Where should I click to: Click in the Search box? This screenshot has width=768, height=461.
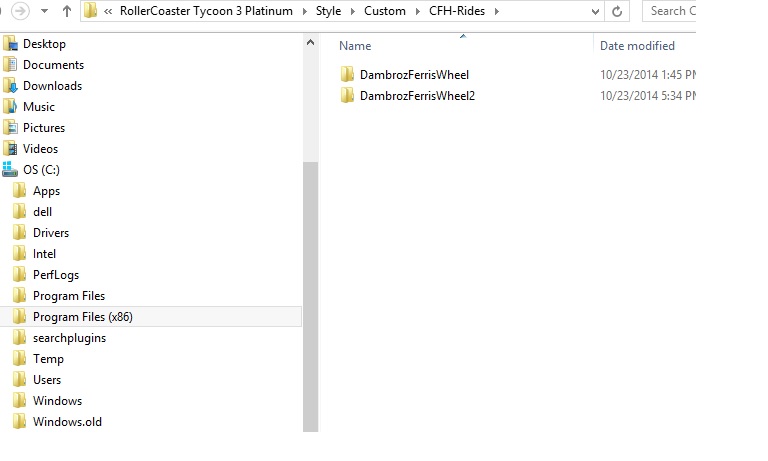(670, 11)
